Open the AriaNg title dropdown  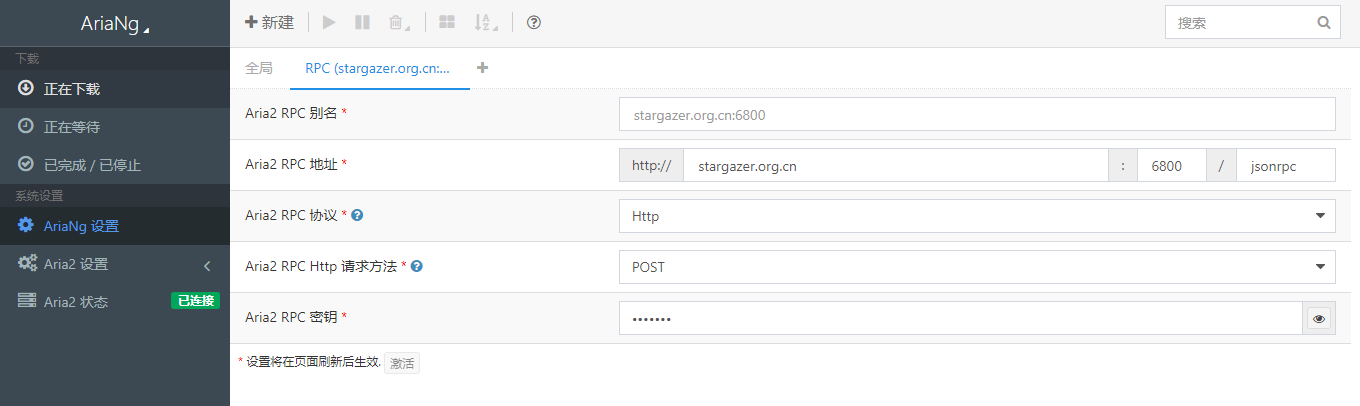pos(115,24)
